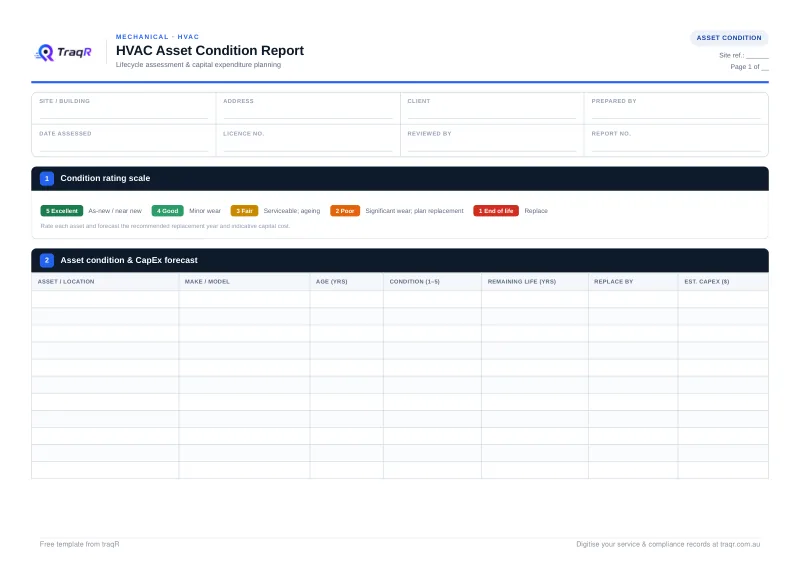Click the Significant wear; plan replacement text
Image resolution: width=800 pixels, height=566 pixels.
click(x=414, y=211)
